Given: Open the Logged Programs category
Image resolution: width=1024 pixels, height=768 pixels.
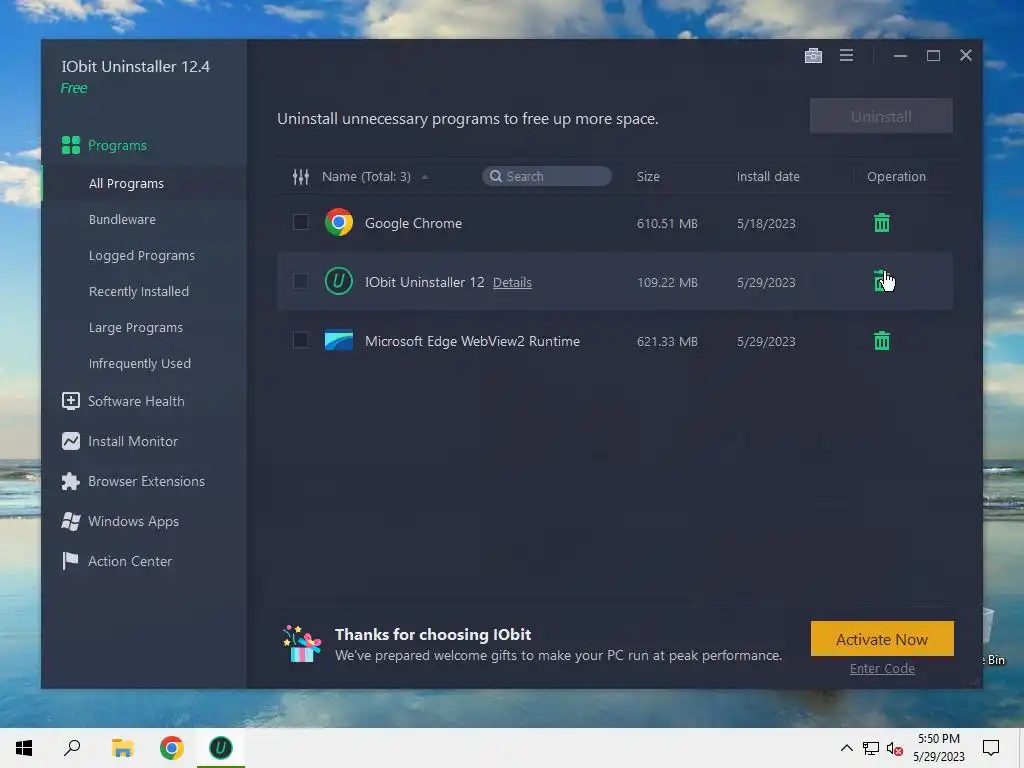Looking at the screenshot, I should pyautogui.click(x=142, y=255).
